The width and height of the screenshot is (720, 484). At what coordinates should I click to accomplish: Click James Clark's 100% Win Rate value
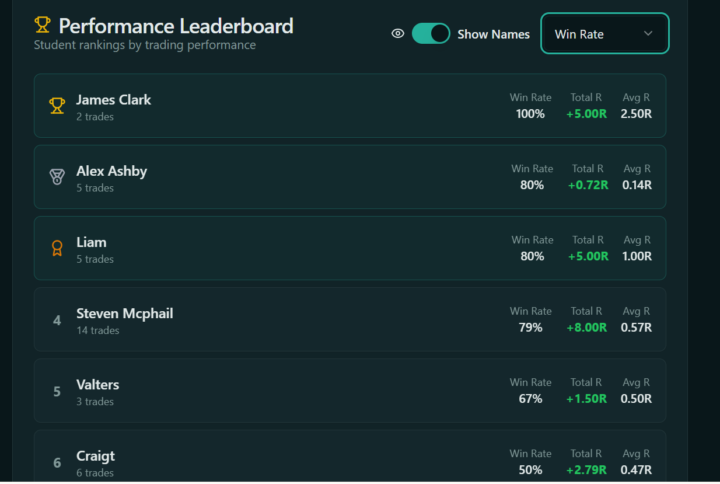click(530, 113)
